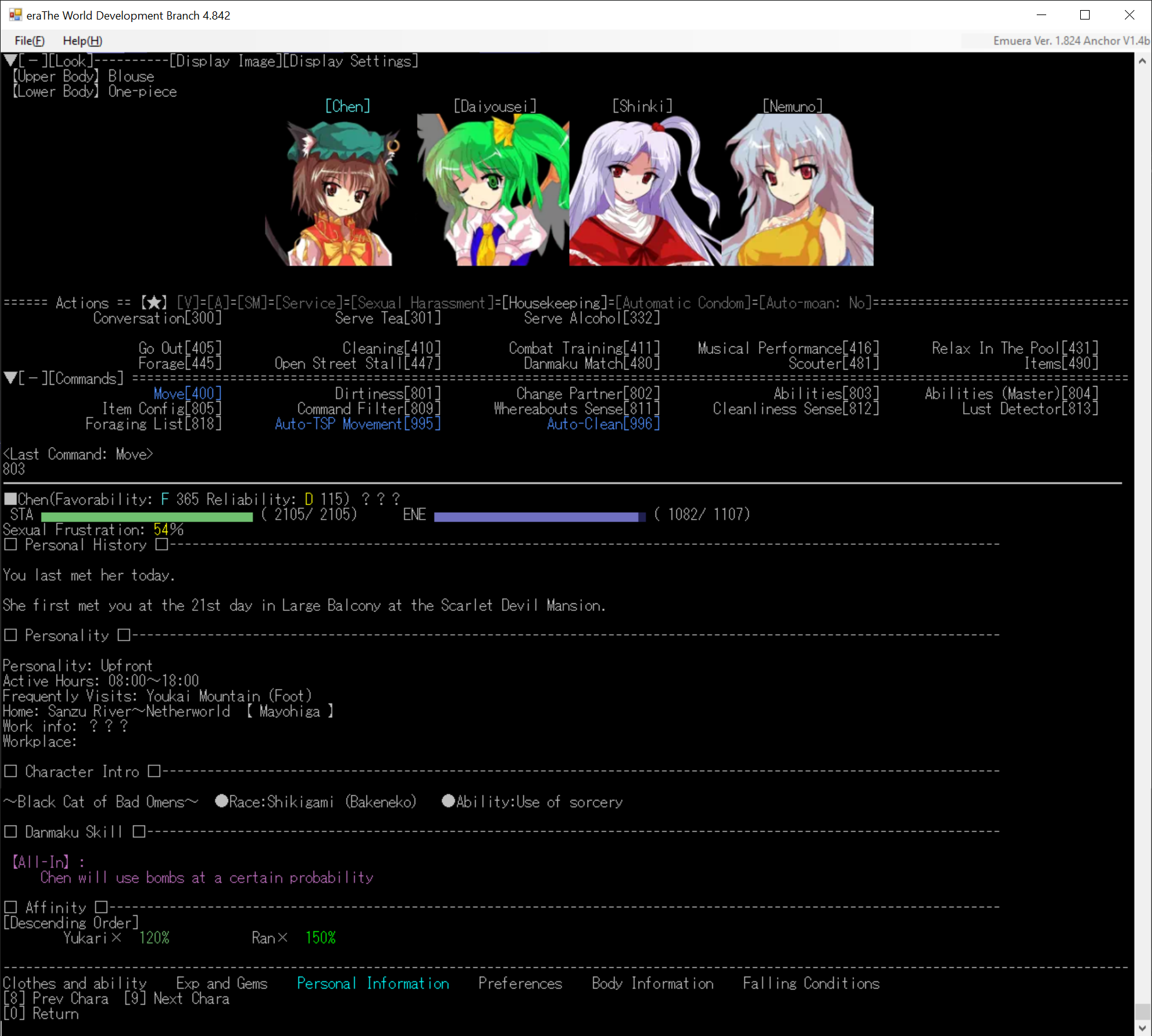This screenshot has height=1036, width=1152.
Task: Open the Falling Conditions tab
Action: pos(811,983)
